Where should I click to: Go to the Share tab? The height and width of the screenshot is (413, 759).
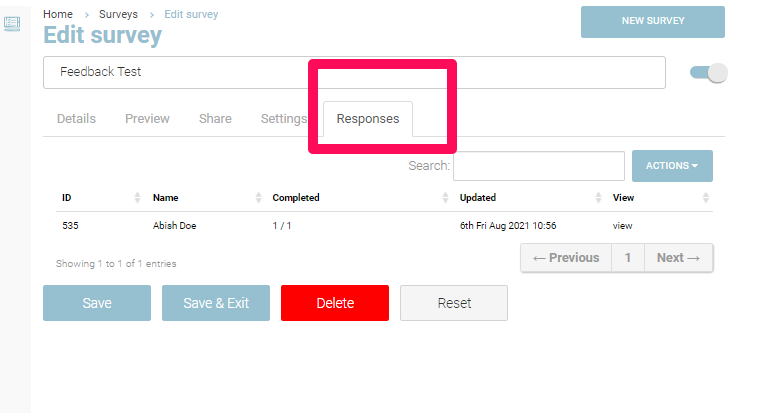(x=215, y=119)
